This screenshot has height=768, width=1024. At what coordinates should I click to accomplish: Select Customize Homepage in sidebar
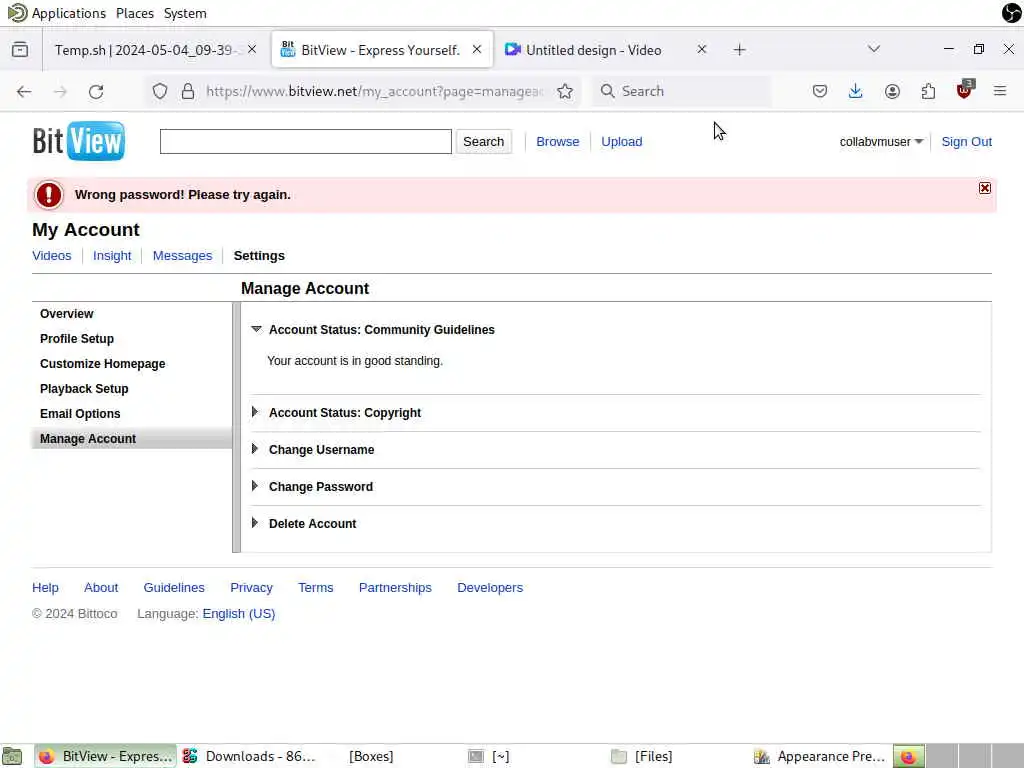point(103,364)
